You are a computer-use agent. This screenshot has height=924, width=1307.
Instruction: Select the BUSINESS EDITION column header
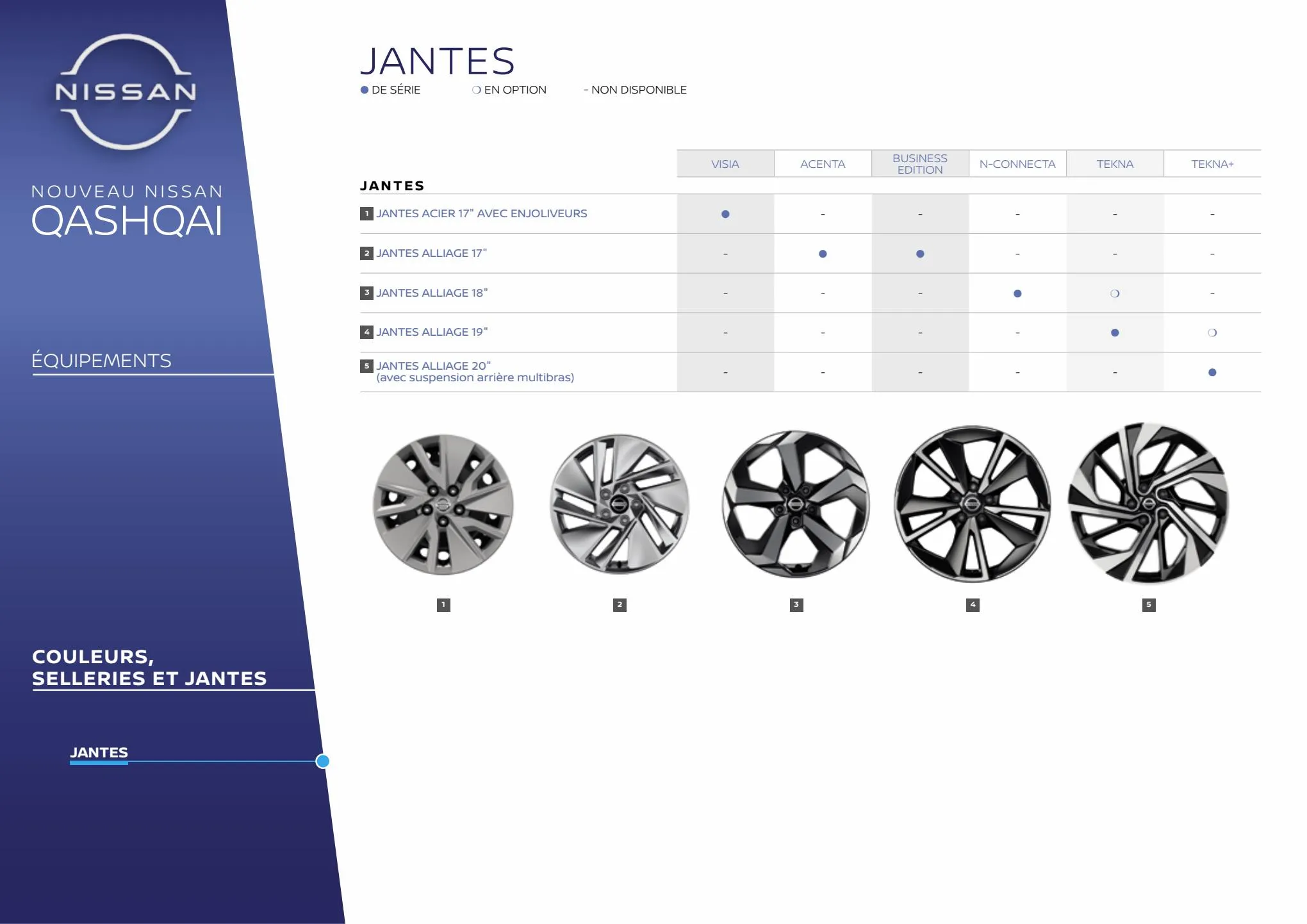click(920, 164)
